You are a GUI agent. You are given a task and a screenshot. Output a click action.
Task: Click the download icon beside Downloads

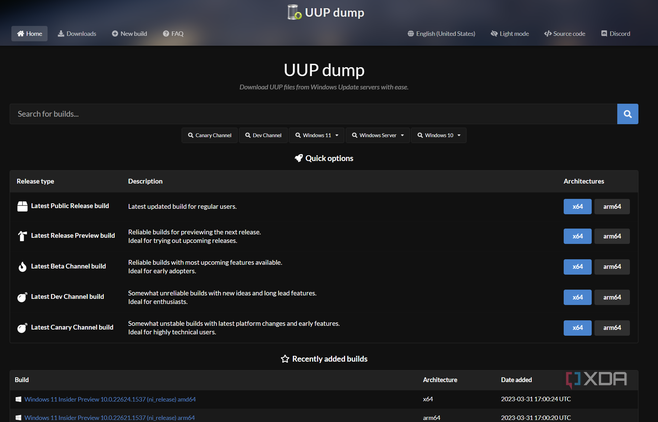tap(61, 34)
